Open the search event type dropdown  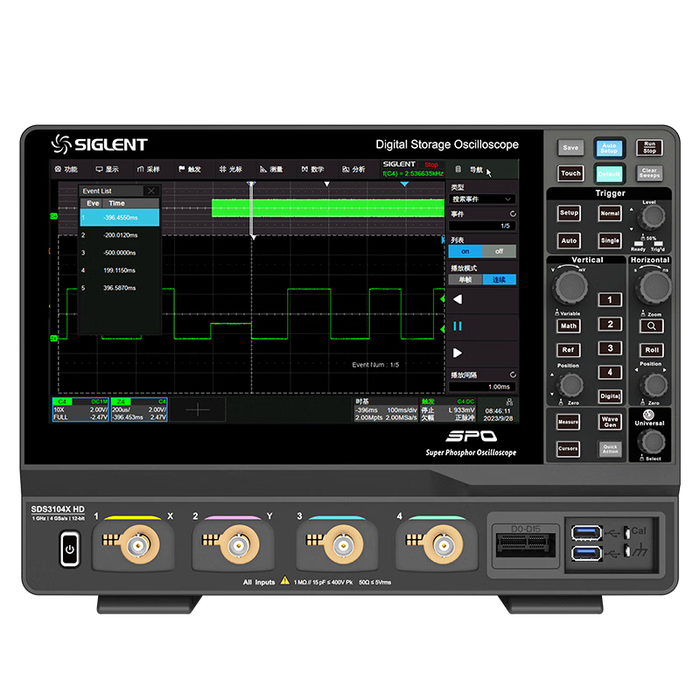pos(482,199)
